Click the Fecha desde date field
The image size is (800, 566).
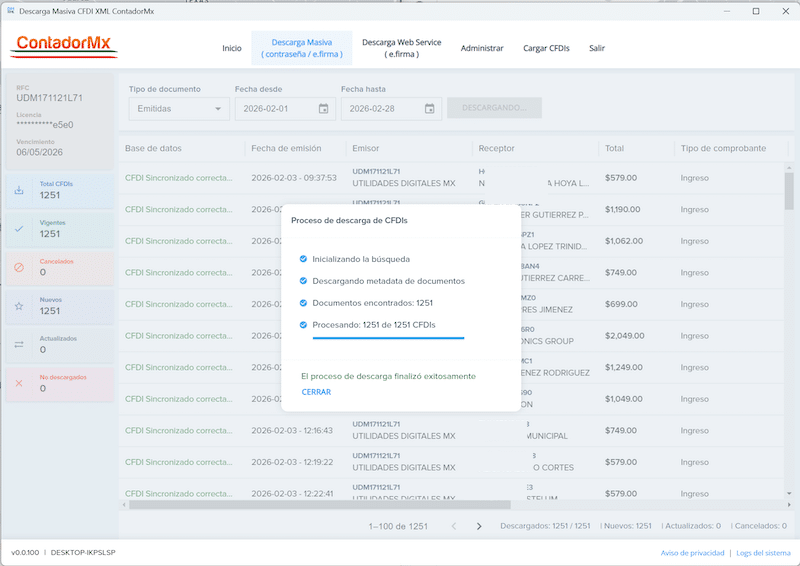274,108
